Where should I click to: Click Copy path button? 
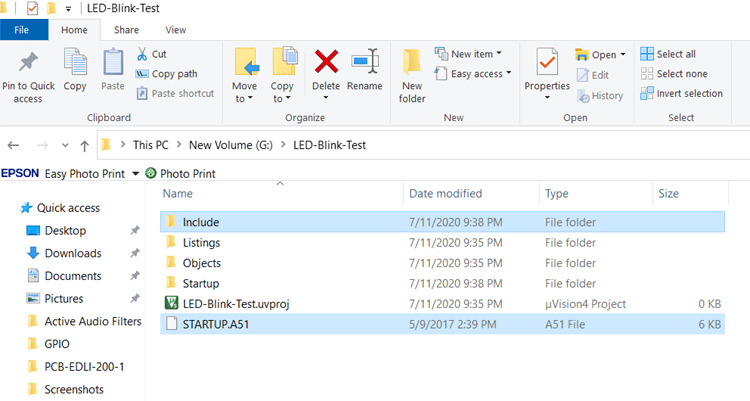tap(173, 74)
